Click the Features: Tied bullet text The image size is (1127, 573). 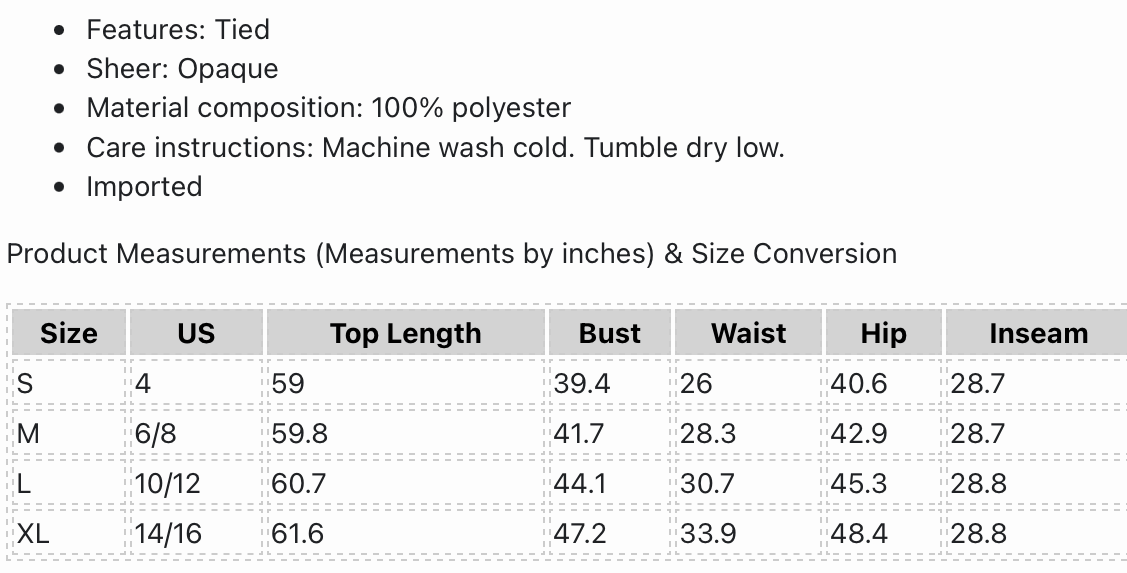point(178,29)
